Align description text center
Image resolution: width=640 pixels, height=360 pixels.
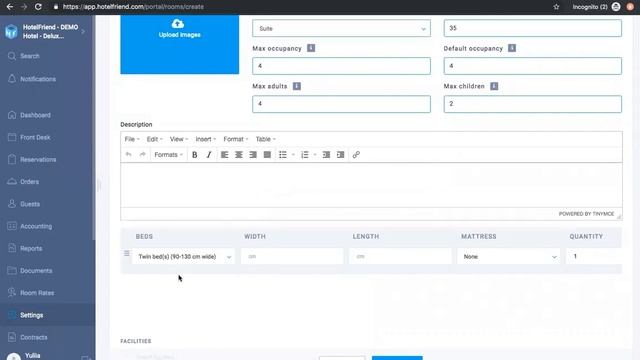click(x=239, y=155)
